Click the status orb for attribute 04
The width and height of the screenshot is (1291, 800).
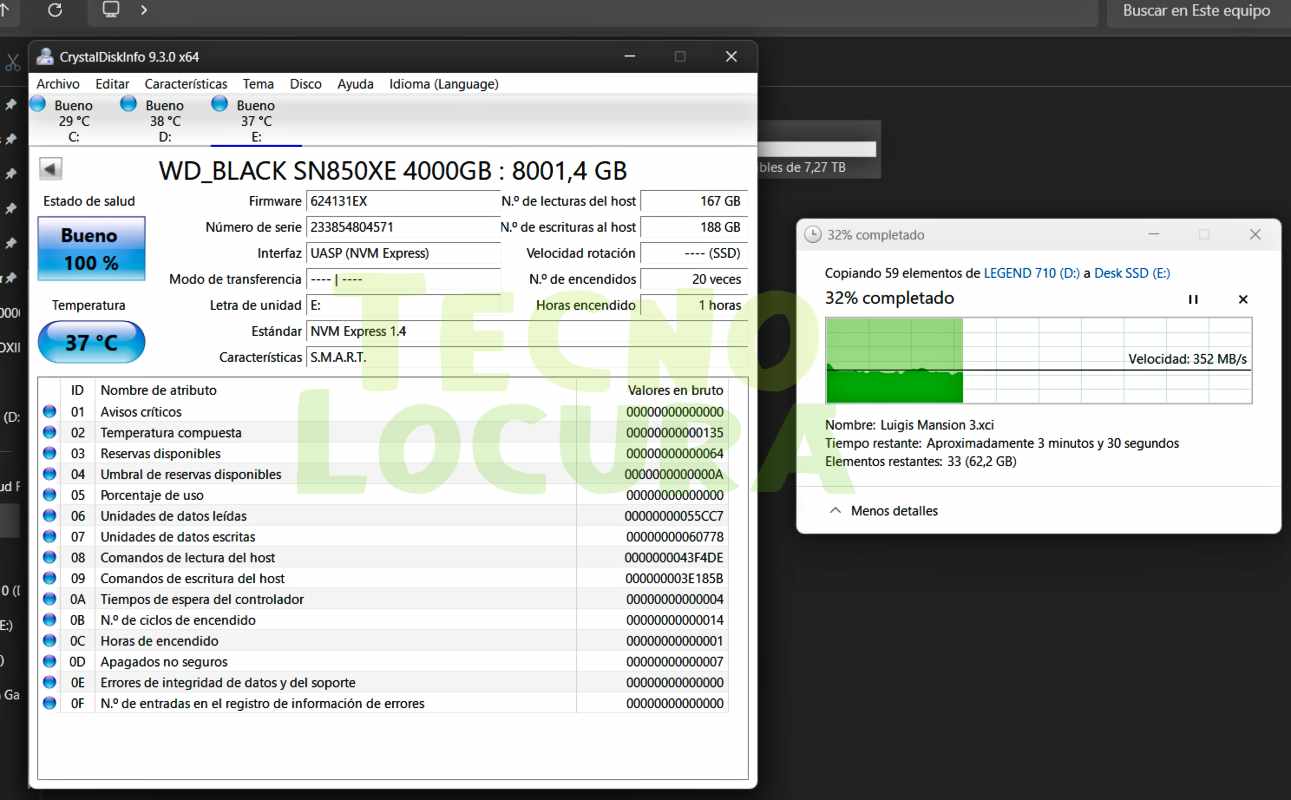coord(49,475)
